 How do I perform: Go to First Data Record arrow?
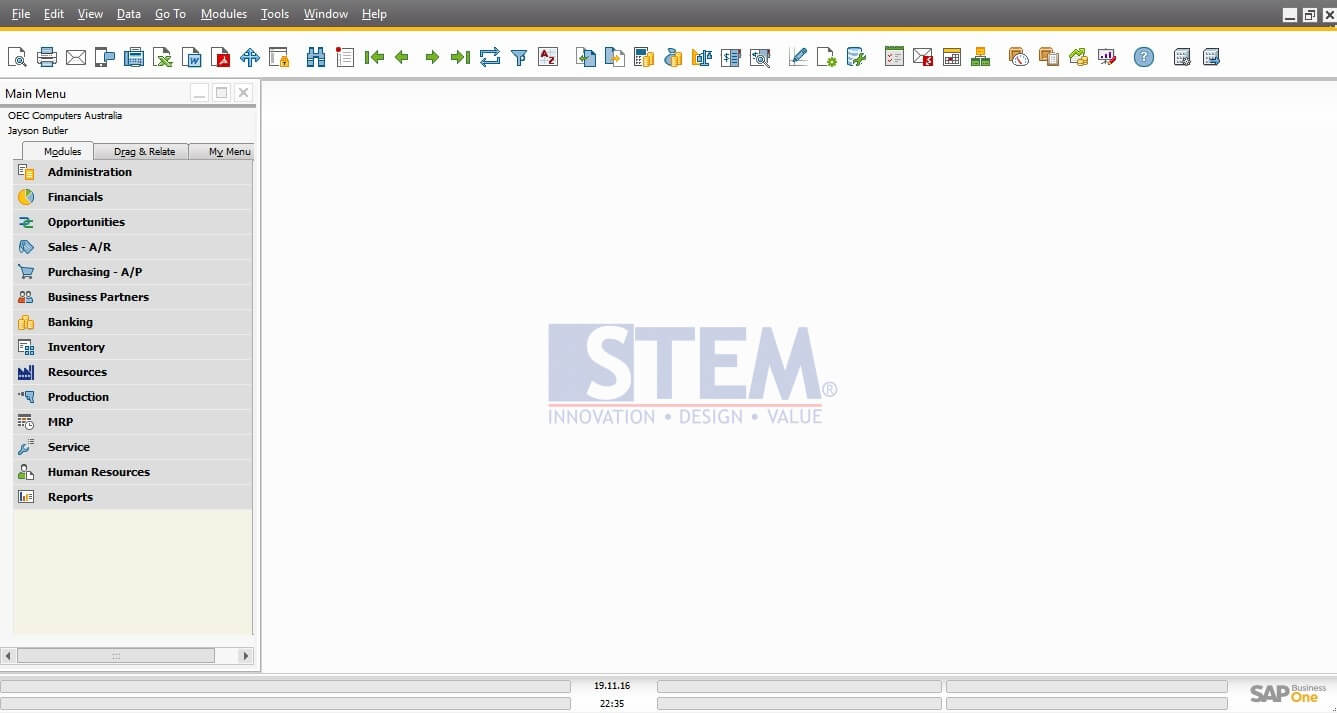click(374, 57)
